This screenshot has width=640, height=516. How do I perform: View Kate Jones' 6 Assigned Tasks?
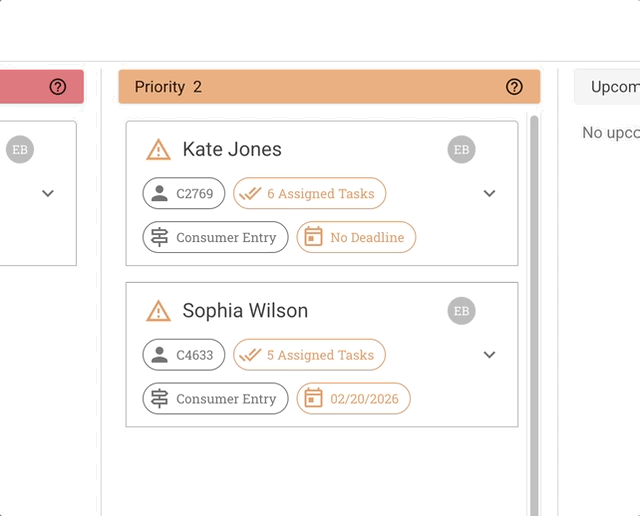[309, 194]
